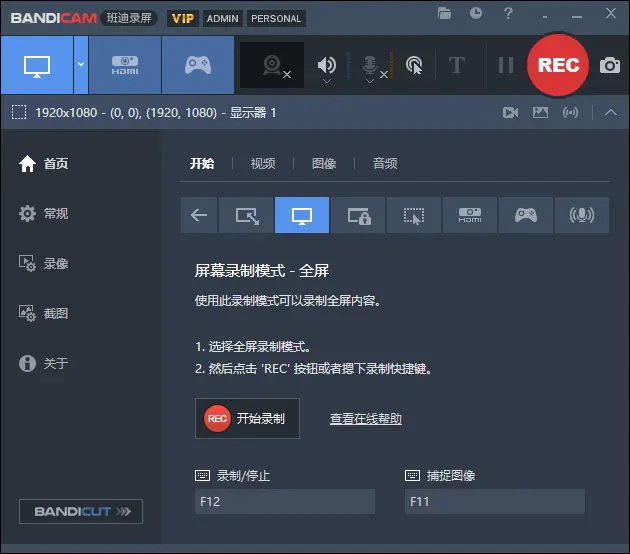Collapse the recording target info bar
The height and width of the screenshot is (554, 630).
click(x=611, y=112)
